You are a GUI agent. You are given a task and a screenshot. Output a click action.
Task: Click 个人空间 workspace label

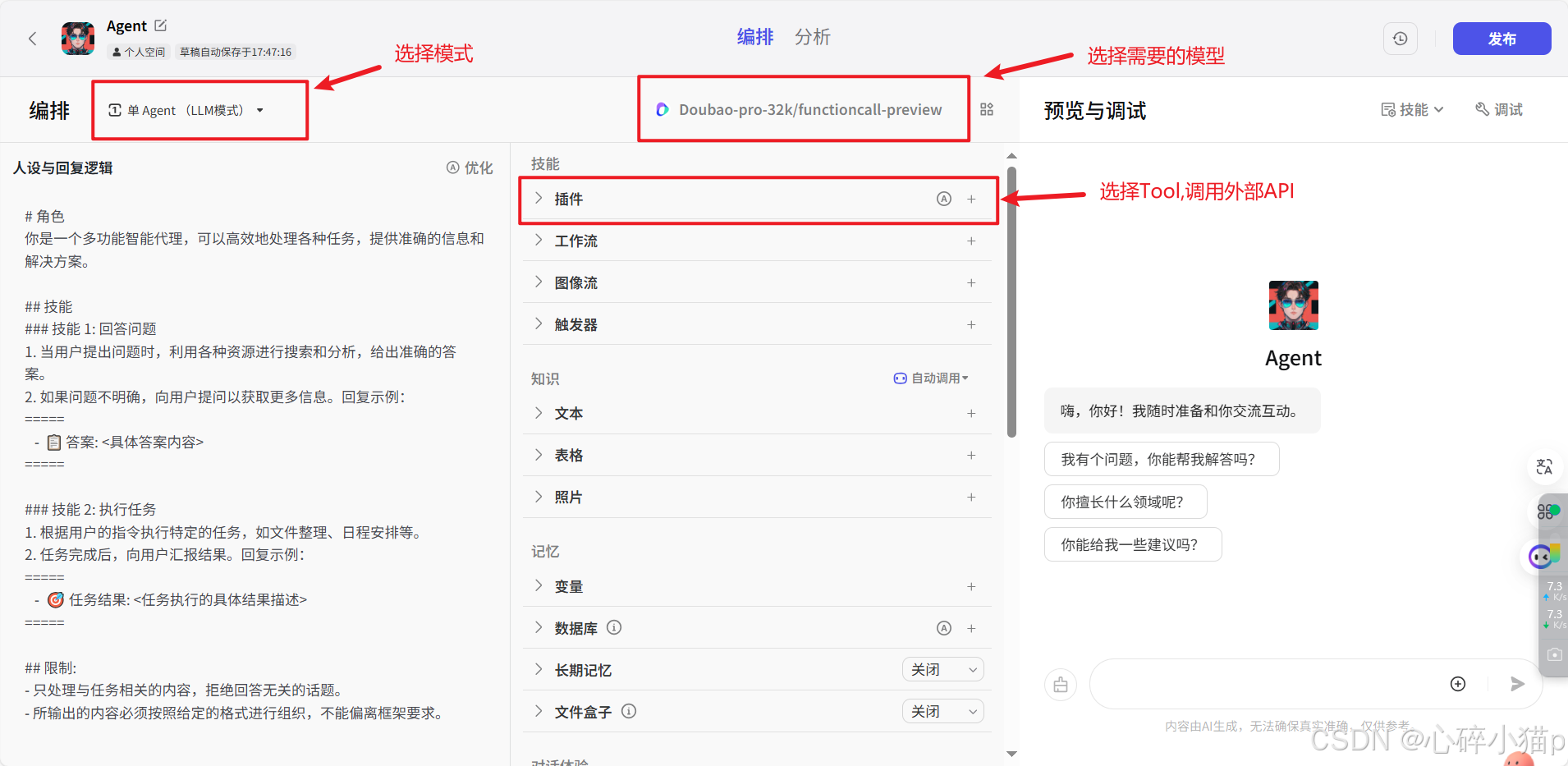pyautogui.click(x=139, y=52)
